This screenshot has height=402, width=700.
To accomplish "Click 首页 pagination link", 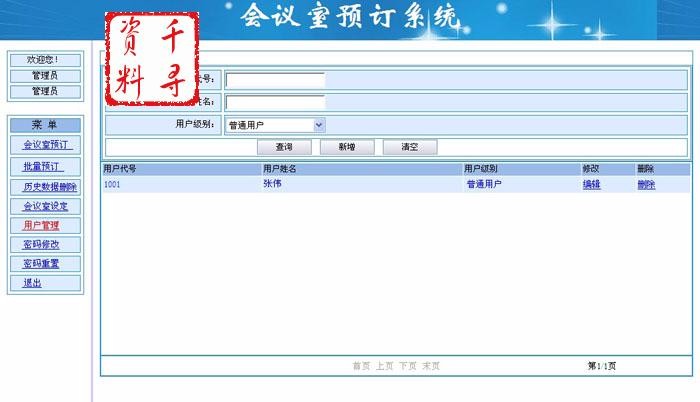I will click(x=361, y=366).
